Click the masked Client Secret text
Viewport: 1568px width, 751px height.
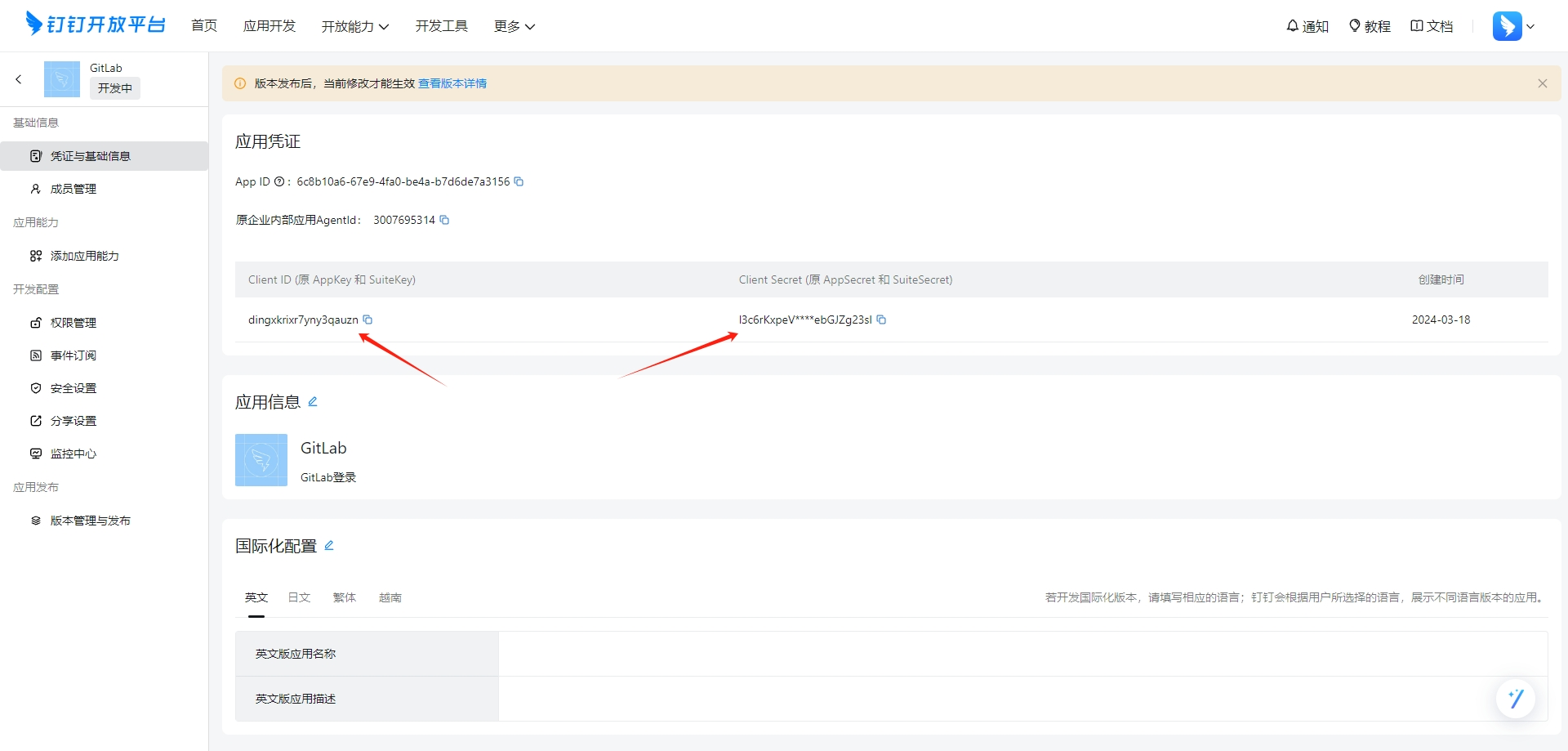(805, 320)
